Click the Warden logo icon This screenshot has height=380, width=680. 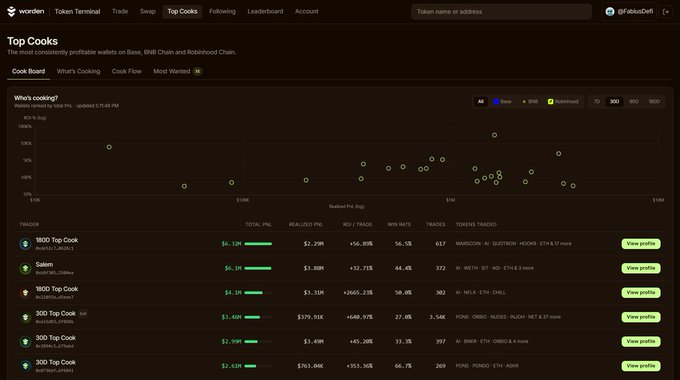pyautogui.click(x=11, y=12)
